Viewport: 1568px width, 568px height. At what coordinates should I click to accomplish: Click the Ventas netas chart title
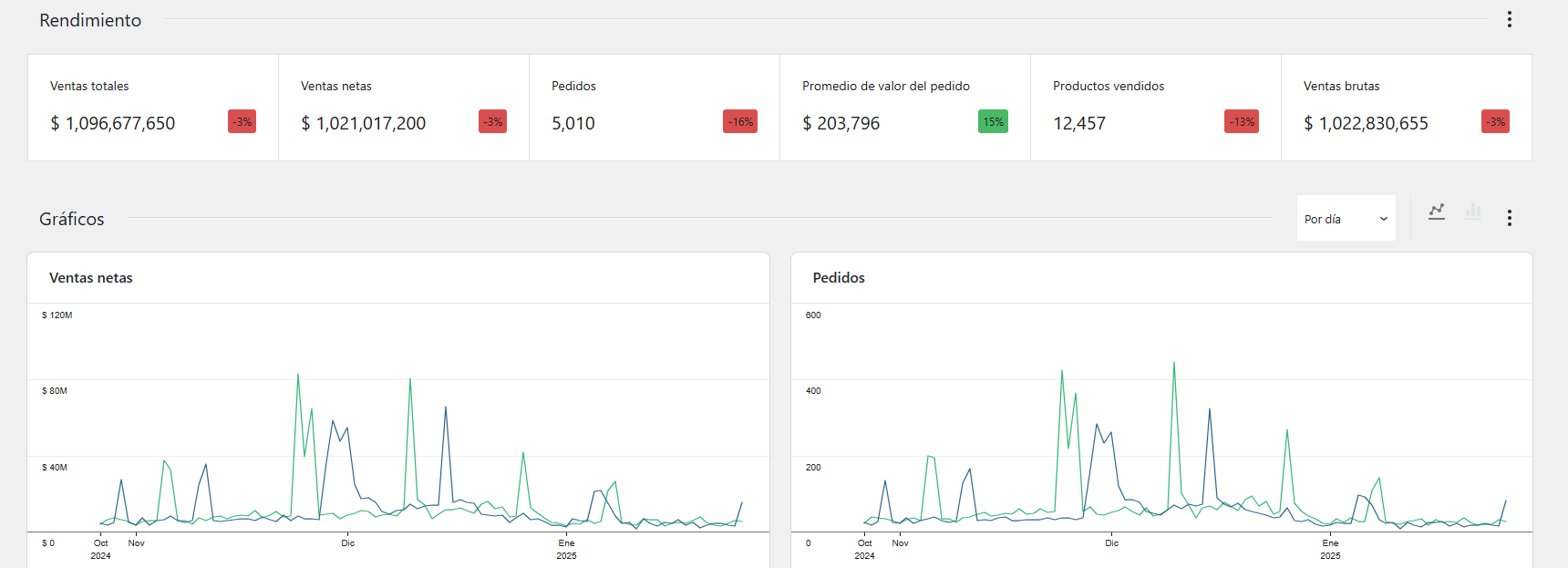coord(91,278)
